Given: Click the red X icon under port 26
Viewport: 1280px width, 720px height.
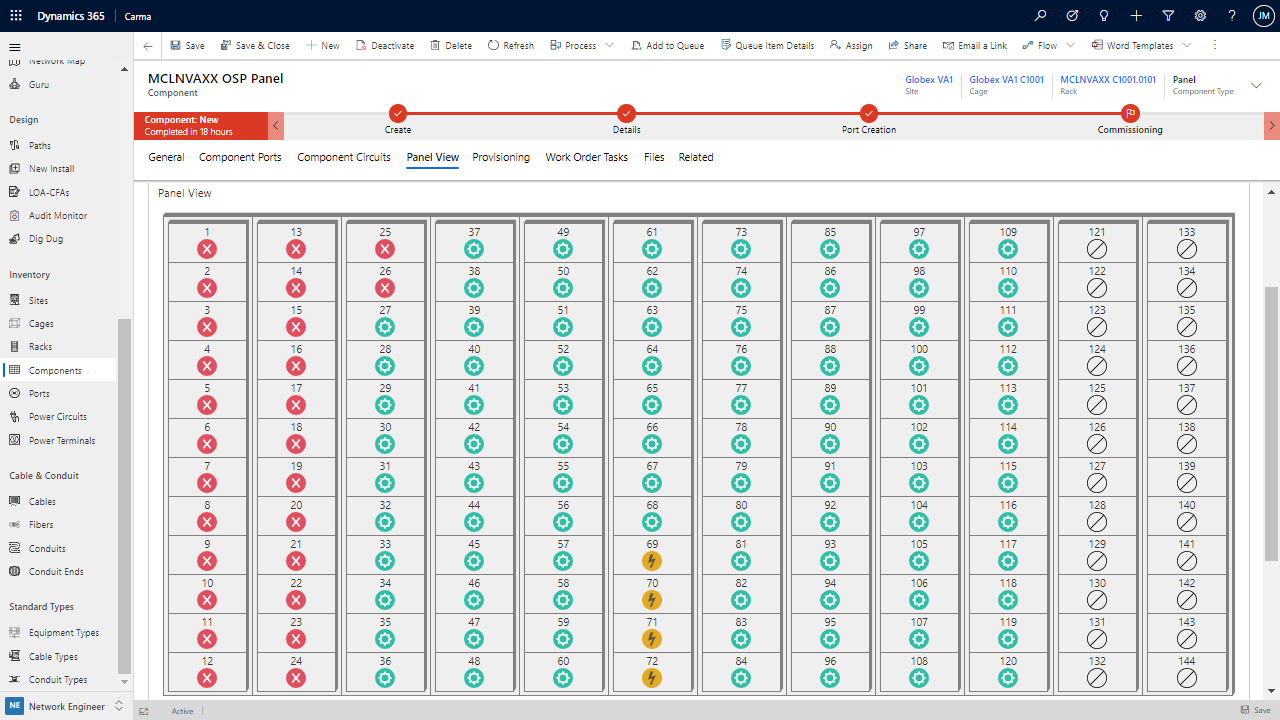Looking at the screenshot, I should (x=385, y=288).
